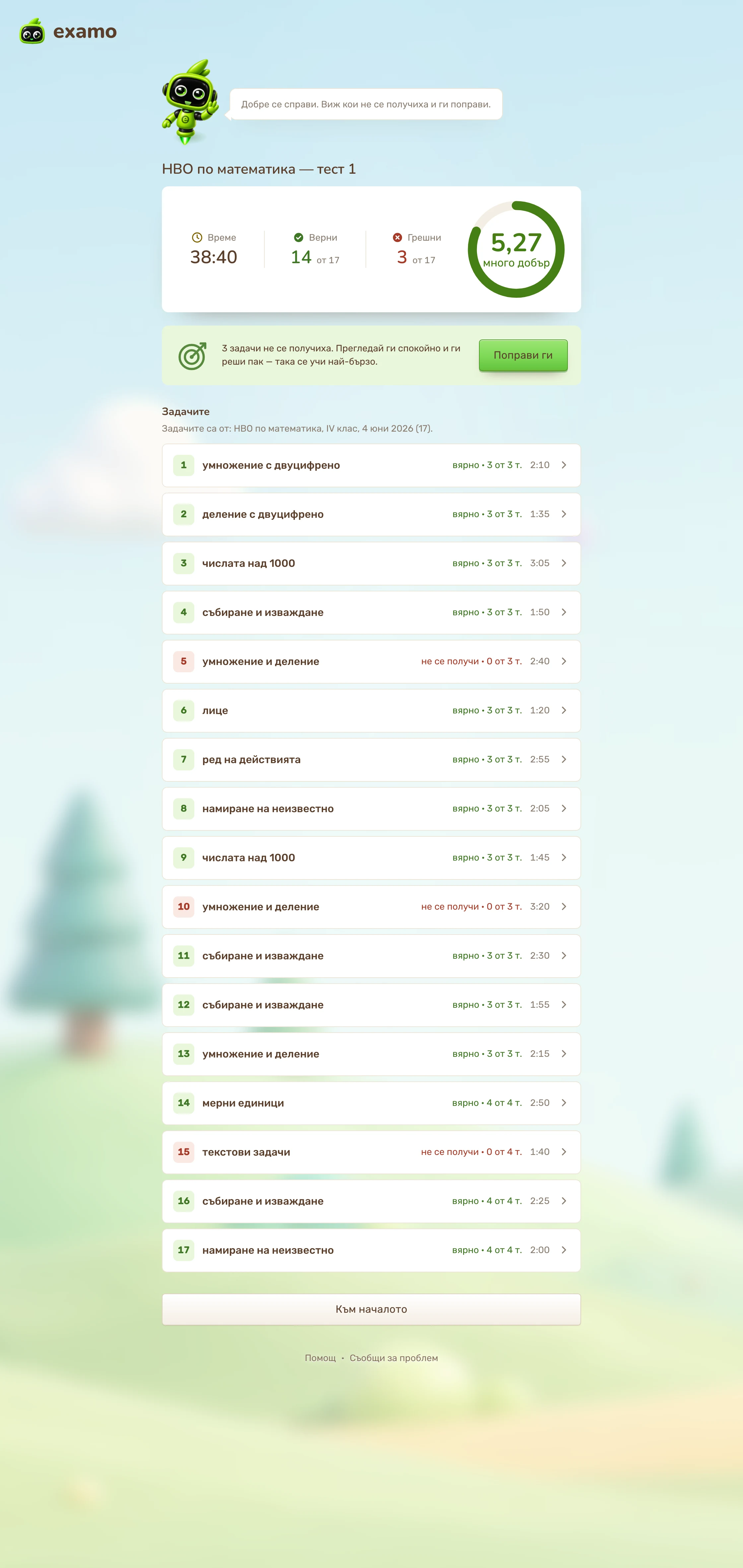The height and width of the screenshot is (1568, 743).
Task: Click number badge 14 for мерни единици
Action: tap(183, 1103)
